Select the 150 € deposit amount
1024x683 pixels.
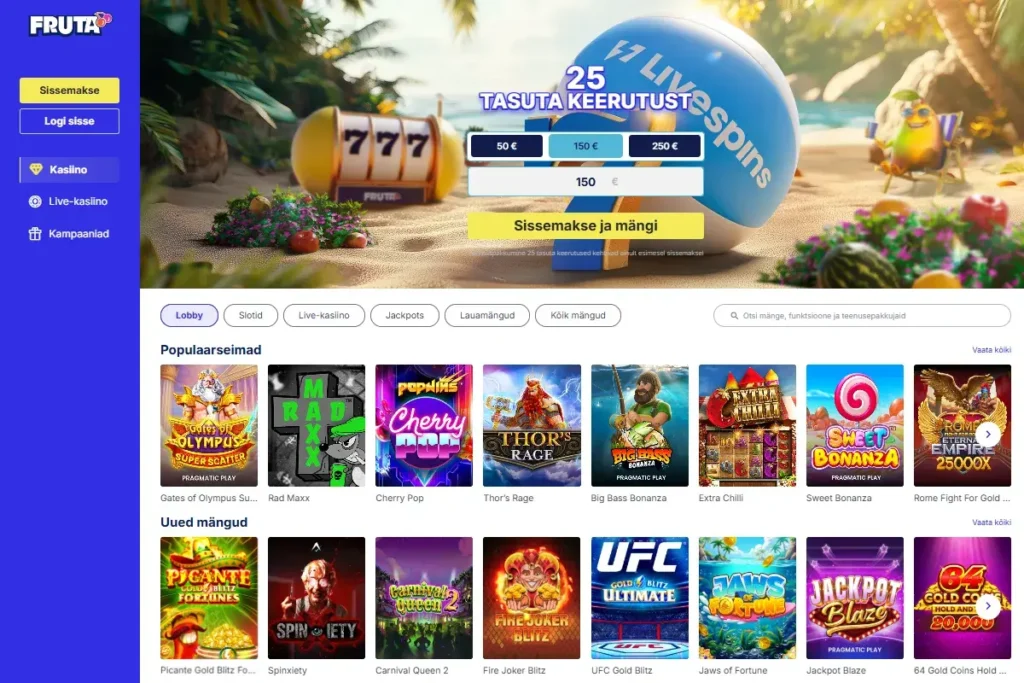586,146
